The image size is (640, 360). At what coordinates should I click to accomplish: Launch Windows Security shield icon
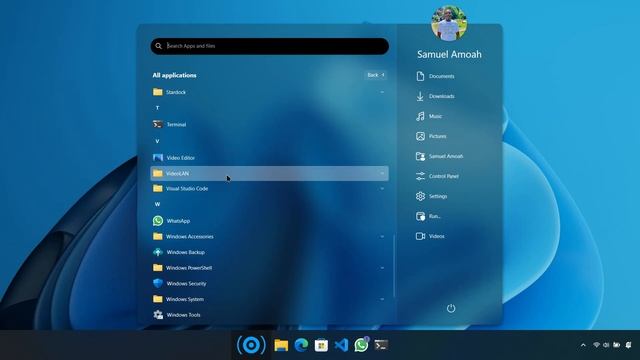(158, 283)
